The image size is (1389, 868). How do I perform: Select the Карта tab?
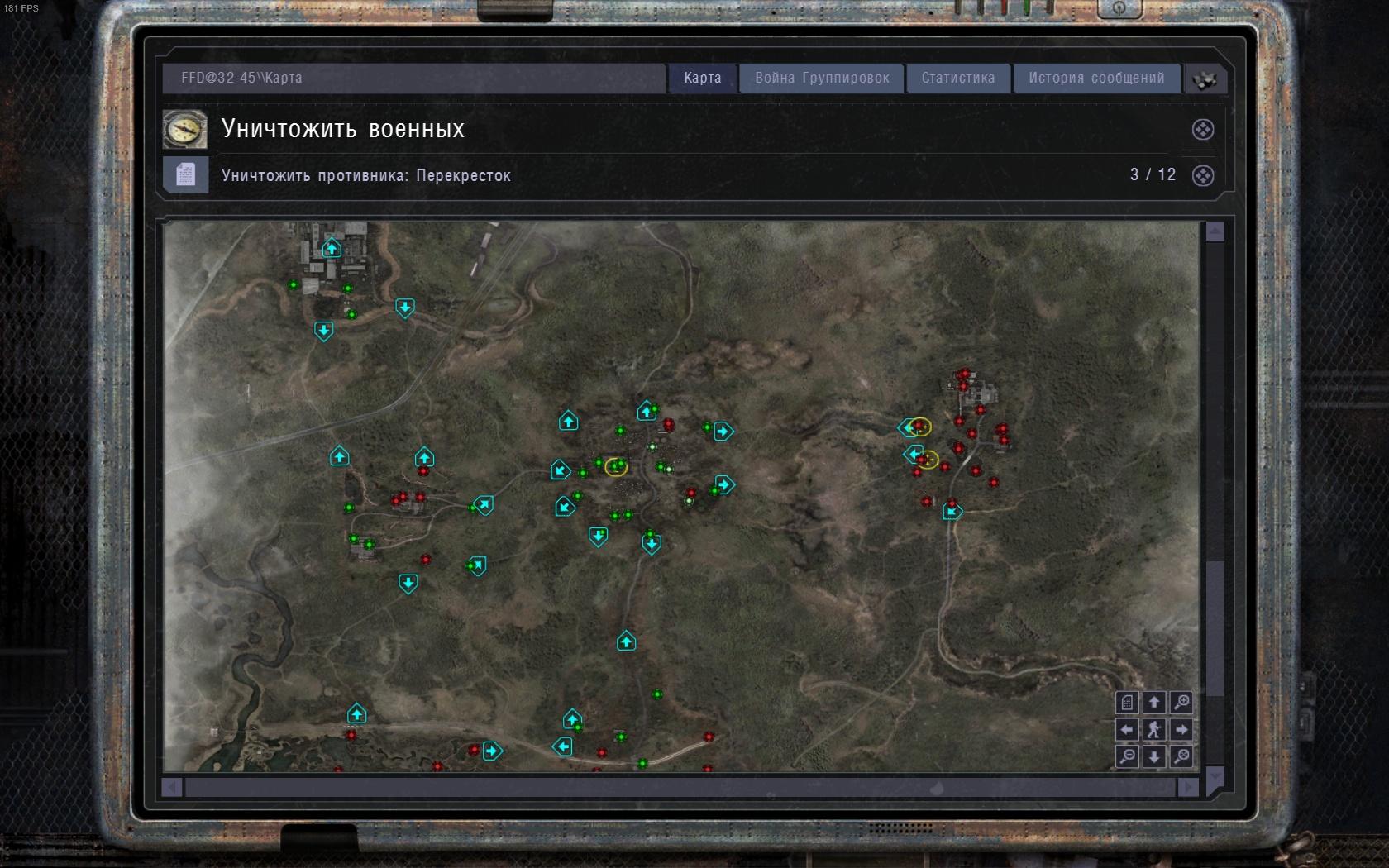click(702, 78)
